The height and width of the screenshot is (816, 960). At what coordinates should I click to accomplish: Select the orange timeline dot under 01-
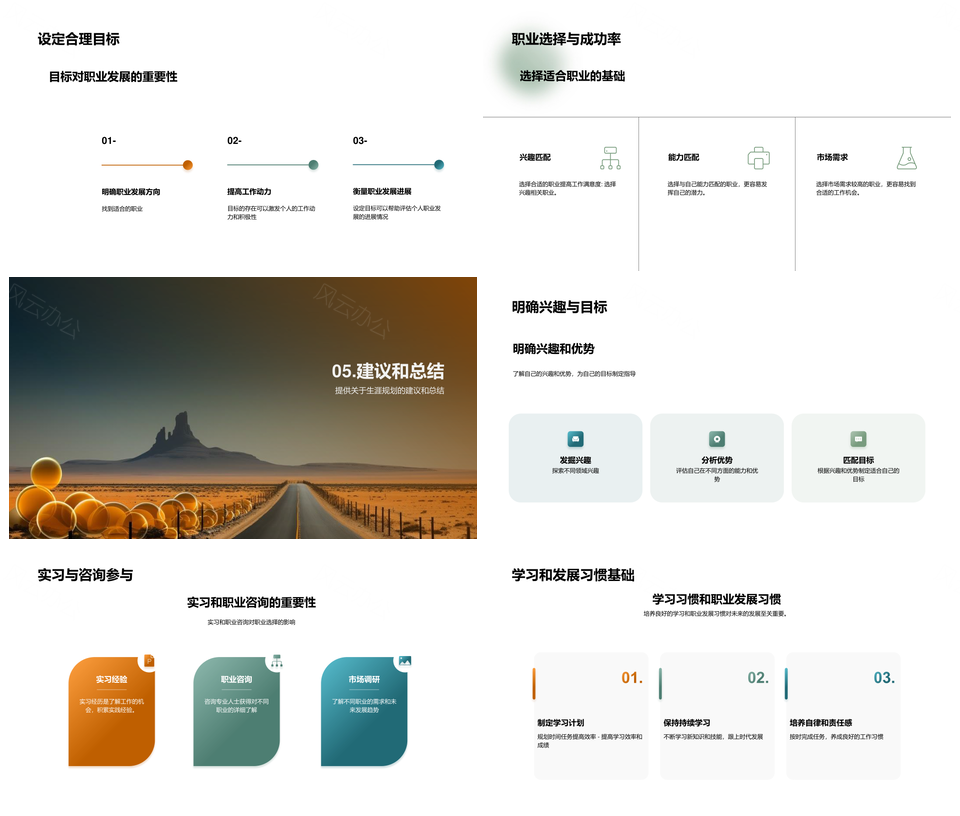coord(188,165)
